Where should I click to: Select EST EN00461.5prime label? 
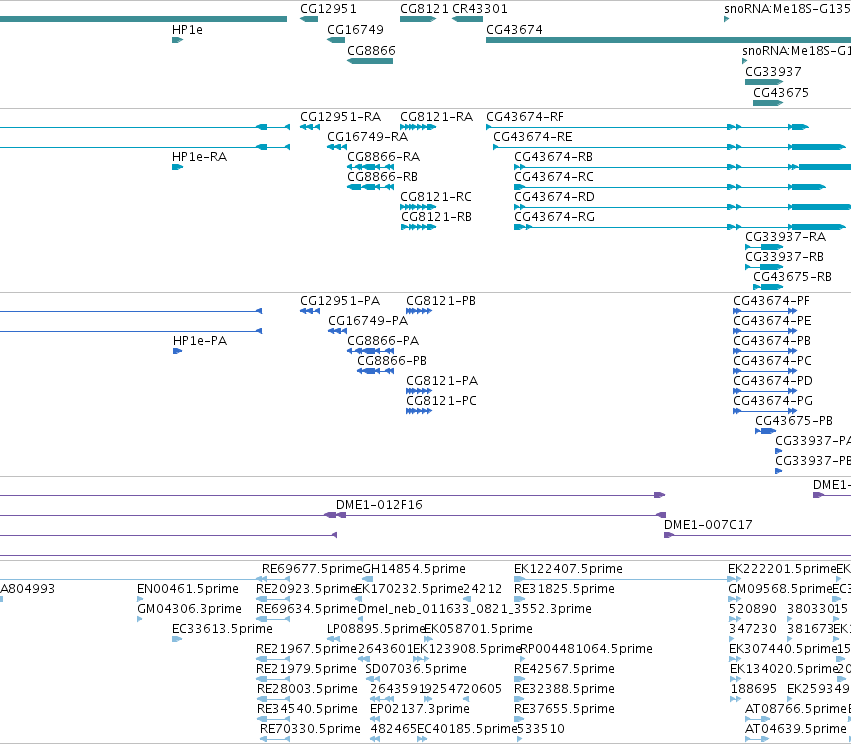pyautogui.click(x=188, y=589)
